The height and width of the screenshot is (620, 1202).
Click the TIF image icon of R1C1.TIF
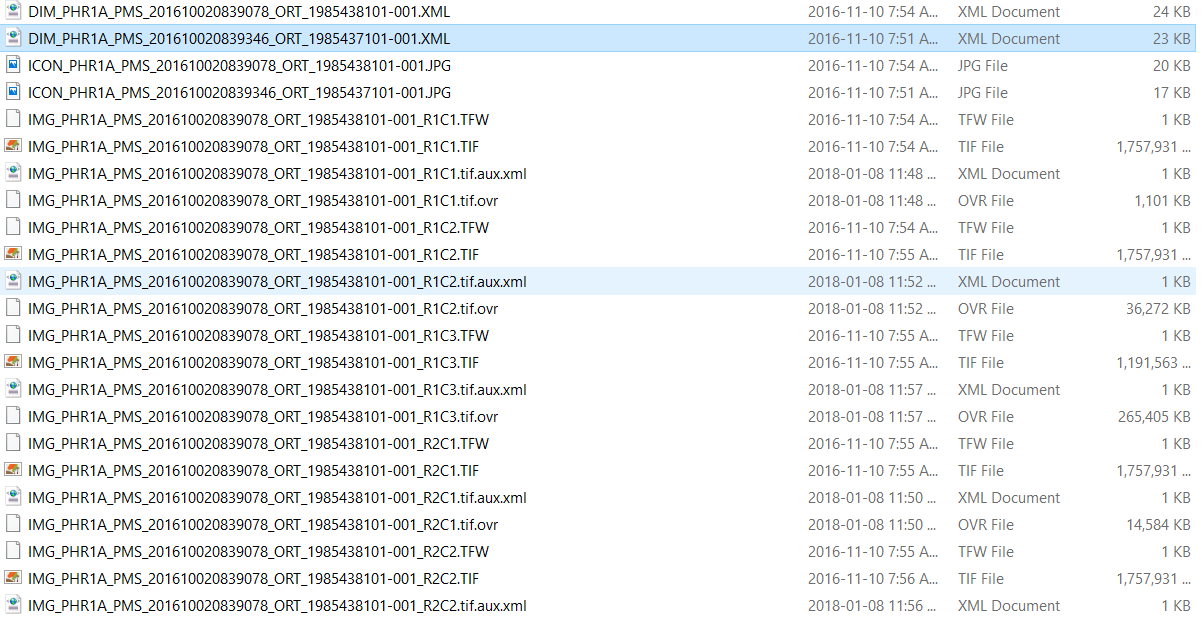(13, 147)
